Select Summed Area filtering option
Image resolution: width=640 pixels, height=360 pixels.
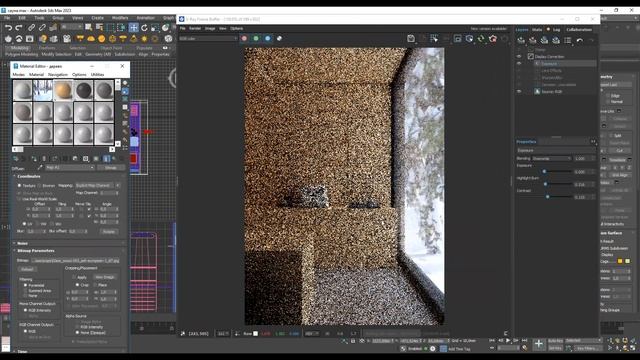click(x=25, y=291)
